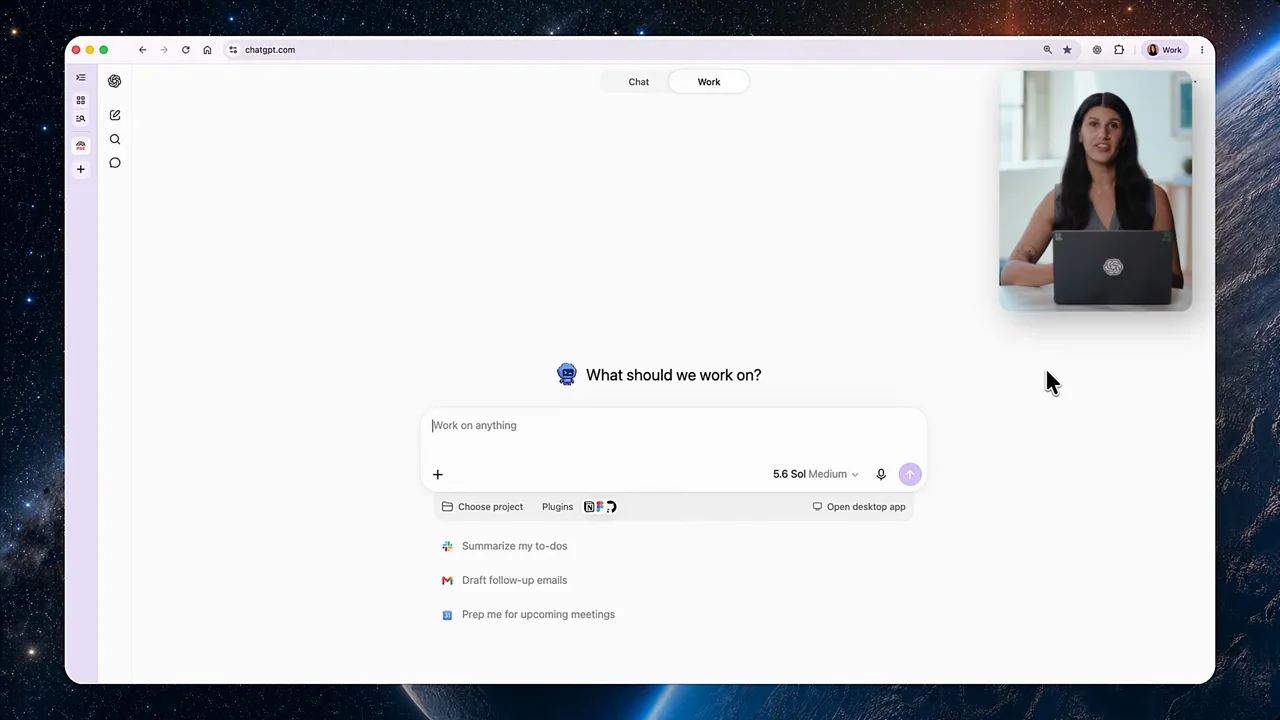Open the ChatGPT browser extension icon
The width and height of the screenshot is (1280, 720).
[x=1097, y=50]
